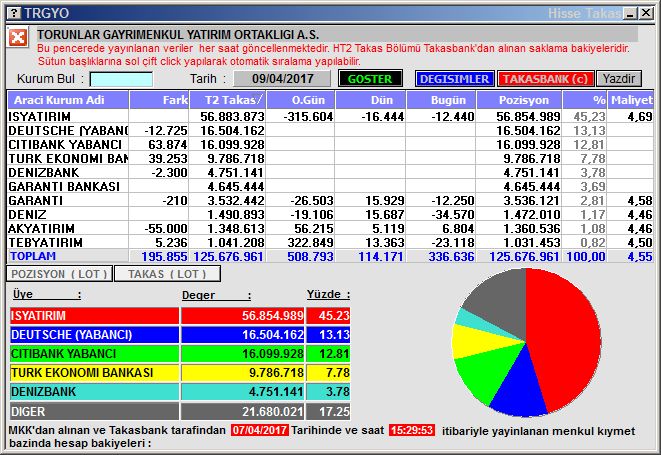The image size is (661, 455).
Task: Click the TAKASBANK (c) button
Action: click(545, 79)
